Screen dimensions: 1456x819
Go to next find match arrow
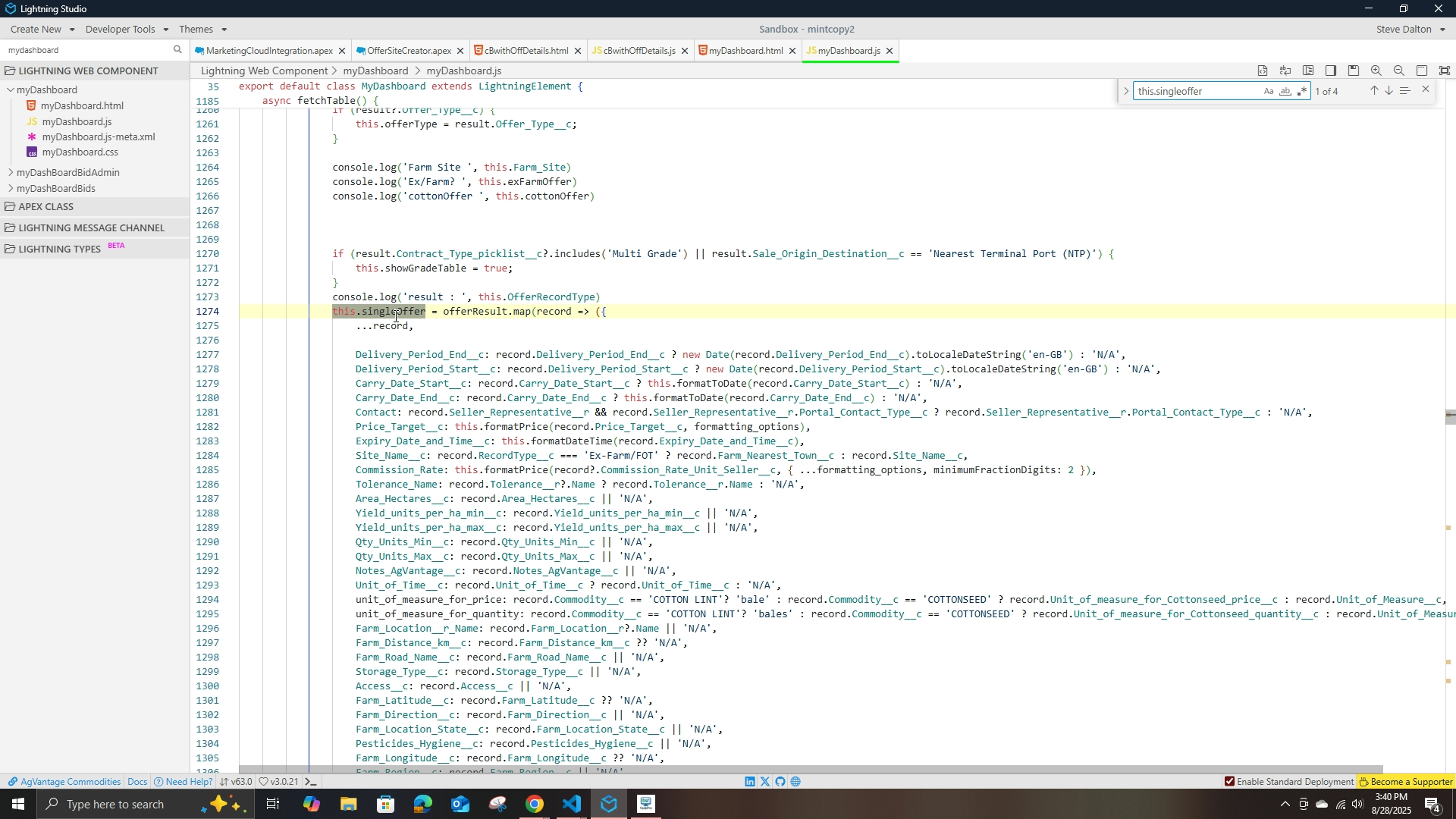[1389, 91]
